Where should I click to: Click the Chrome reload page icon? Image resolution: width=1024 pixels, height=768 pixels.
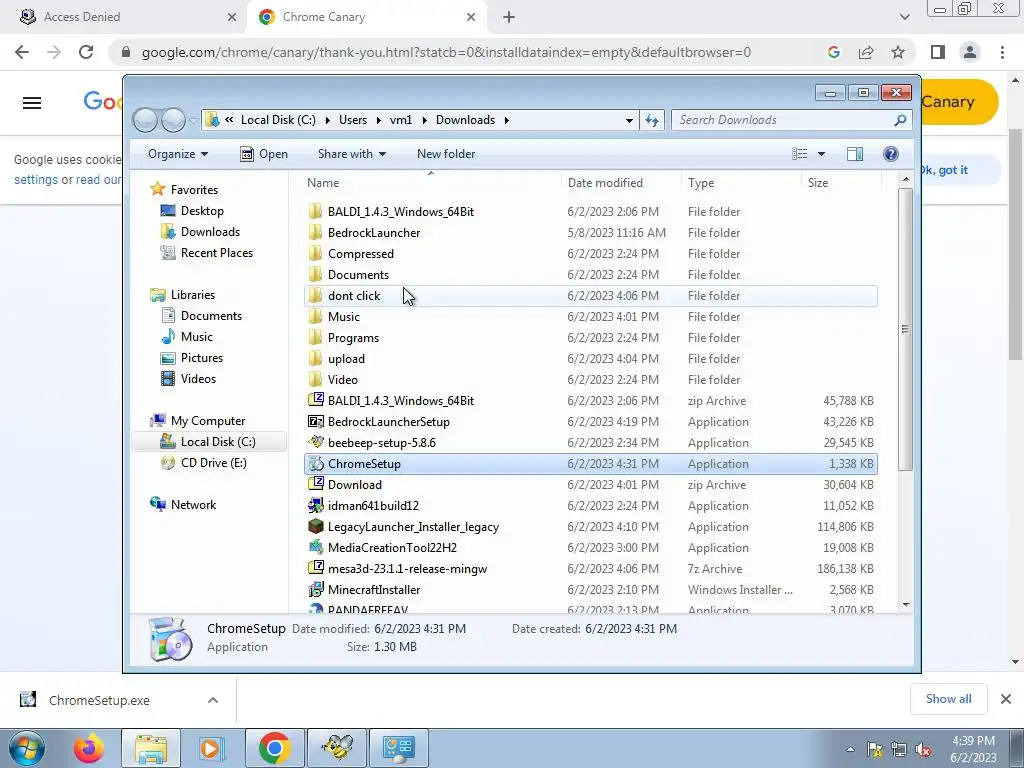tap(86, 52)
